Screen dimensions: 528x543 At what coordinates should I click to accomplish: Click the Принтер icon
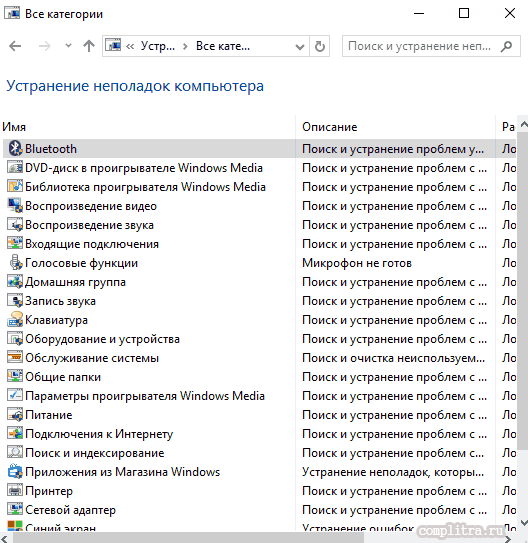point(15,491)
